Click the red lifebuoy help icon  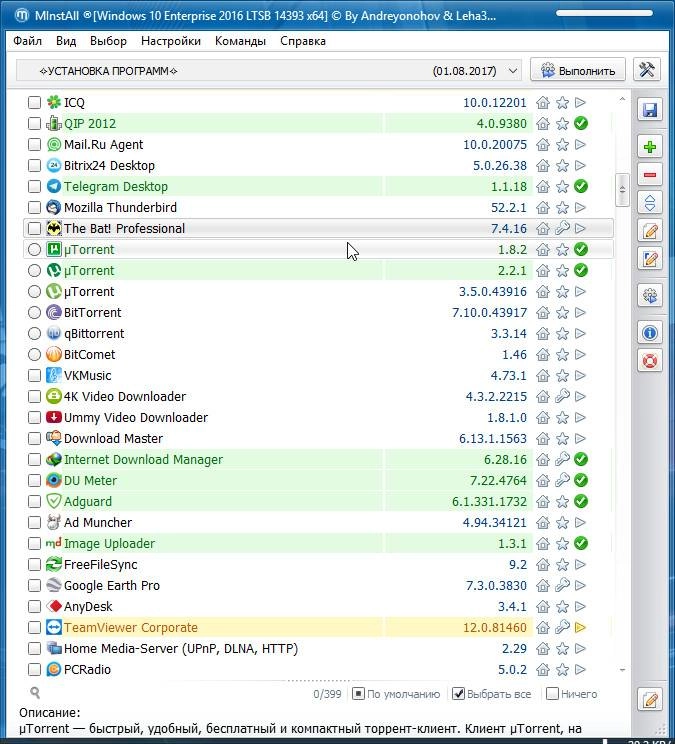click(x=649, y=361)
